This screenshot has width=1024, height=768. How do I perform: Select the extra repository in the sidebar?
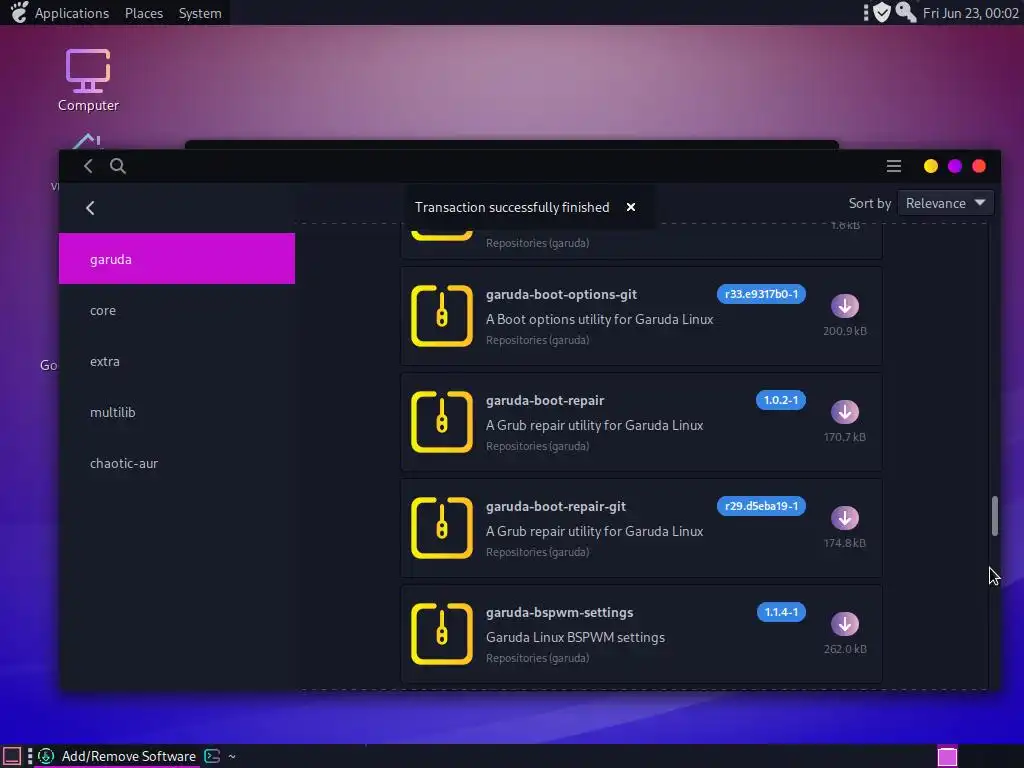pyautogui.click(x=177, y=361)
